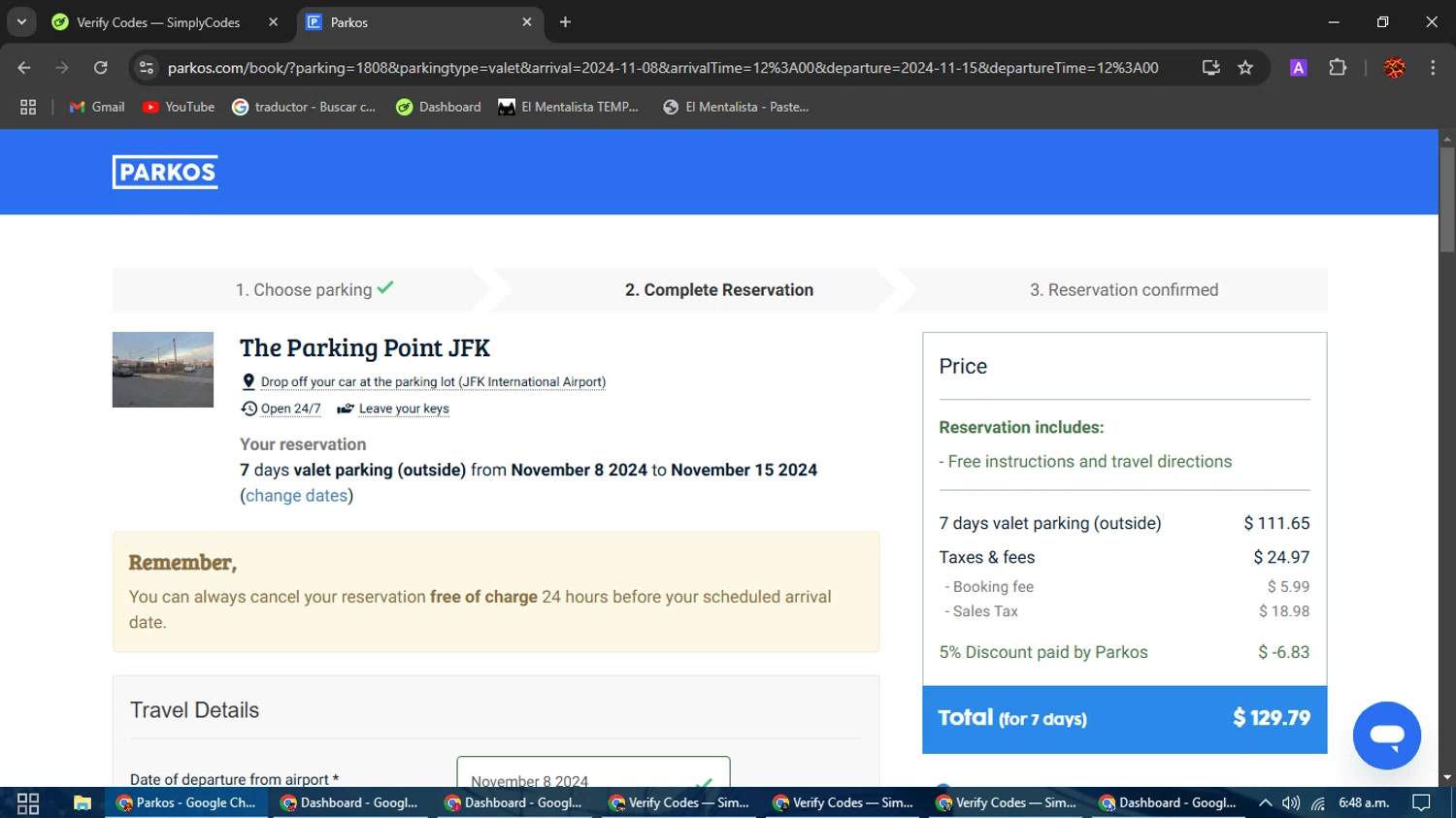1456x818 pixels.
Task: Select step 3. Reservation confirmed
Action: (x=1124, y=289)
